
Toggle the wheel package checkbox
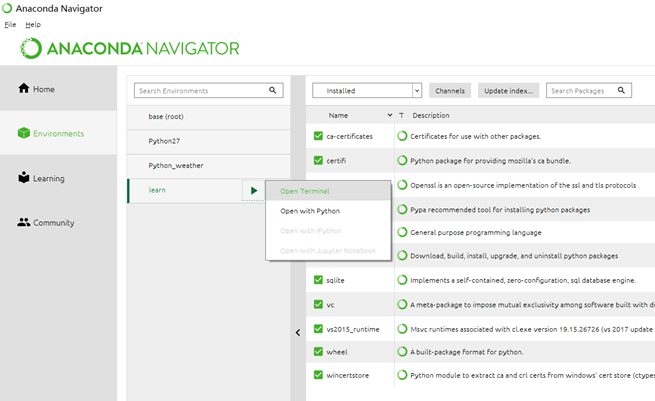(x=318, y=352)
